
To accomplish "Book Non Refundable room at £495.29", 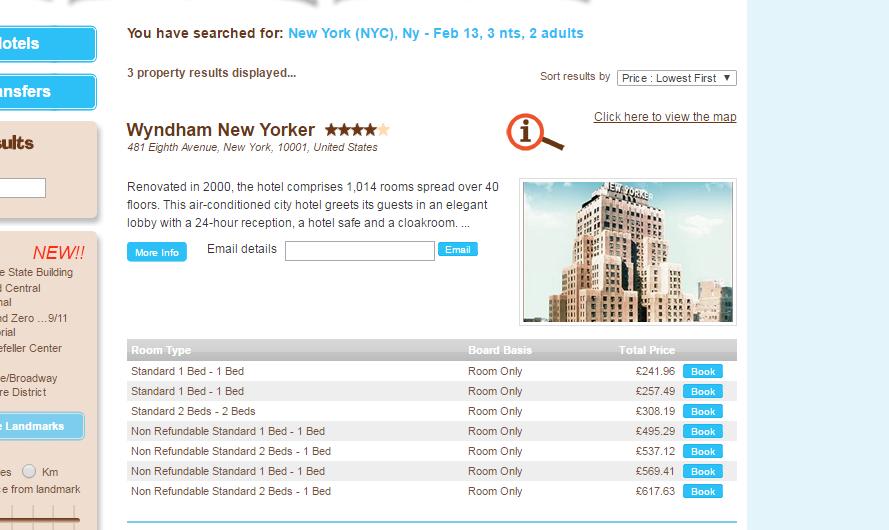I will click(x=702, y=431).
